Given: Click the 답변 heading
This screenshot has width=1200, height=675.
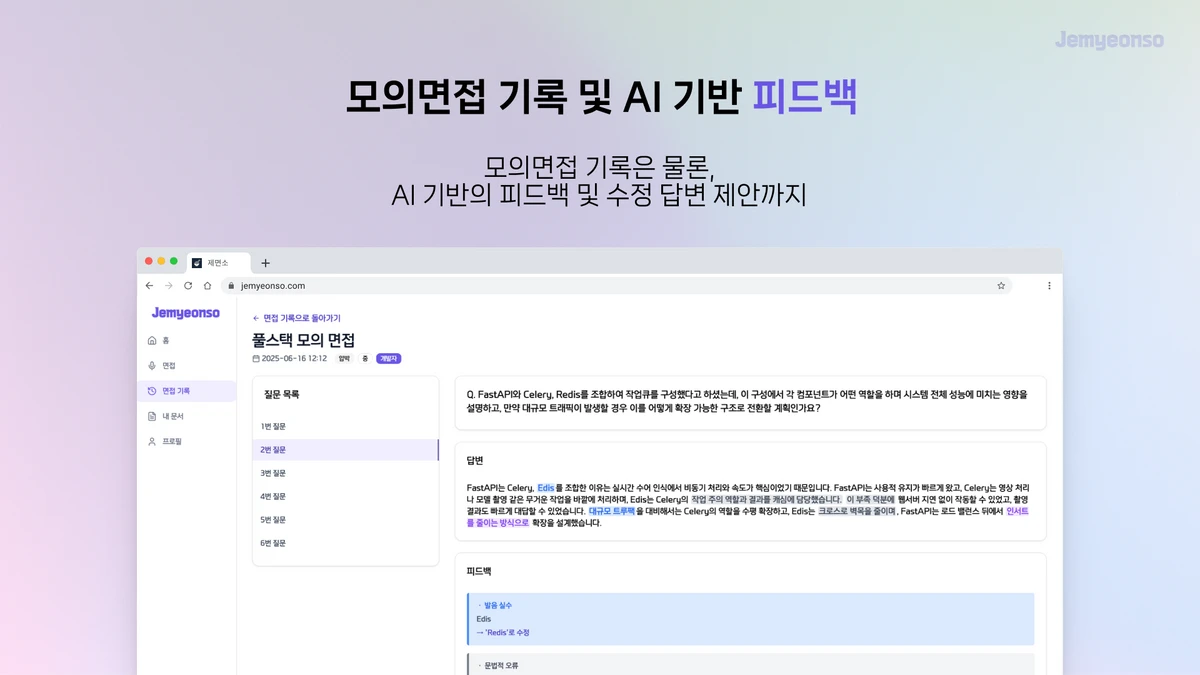Looking at the screenshot, I should 475,461.
